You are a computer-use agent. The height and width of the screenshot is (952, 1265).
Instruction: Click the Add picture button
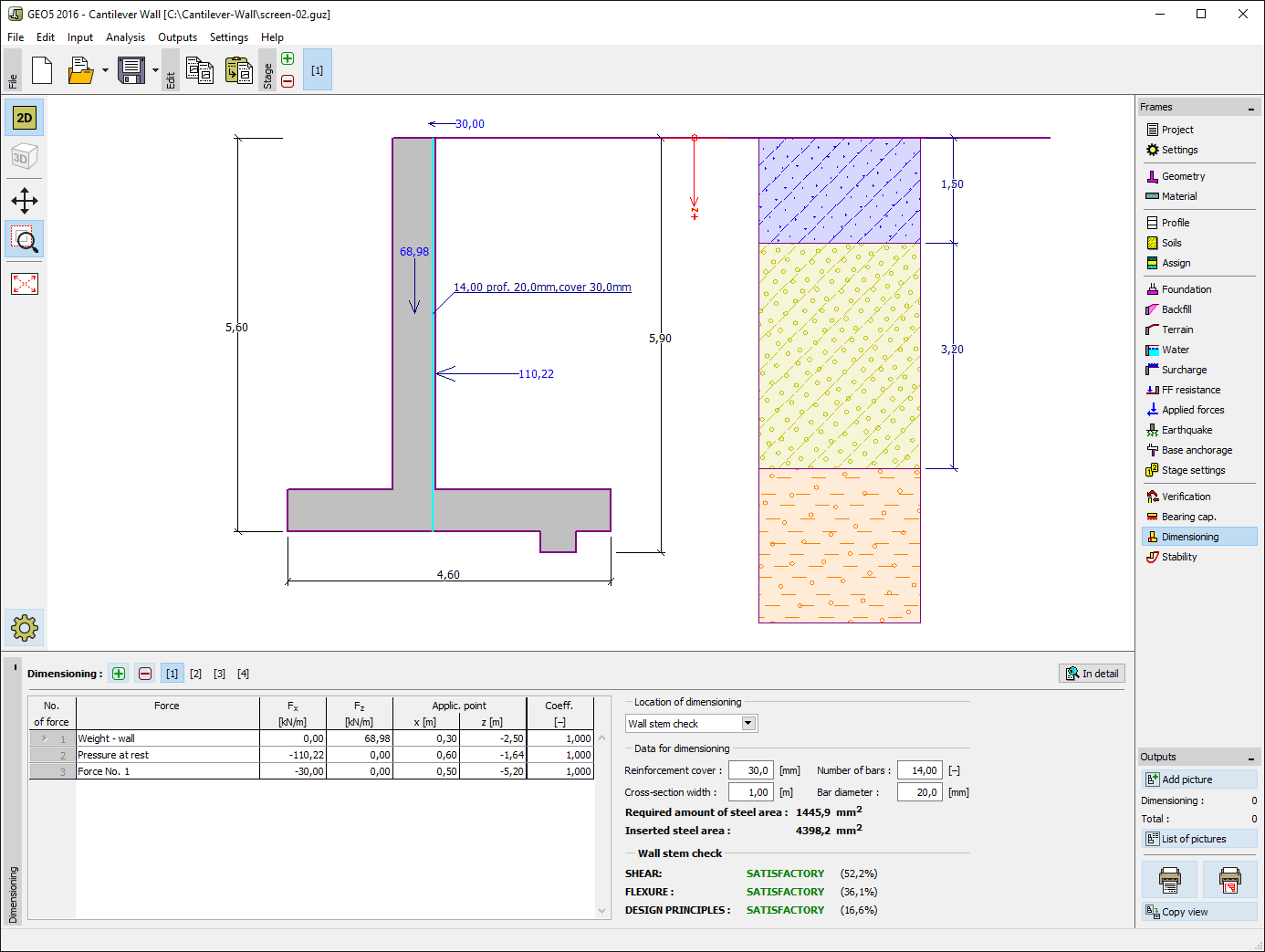(x=1198, y=779)
